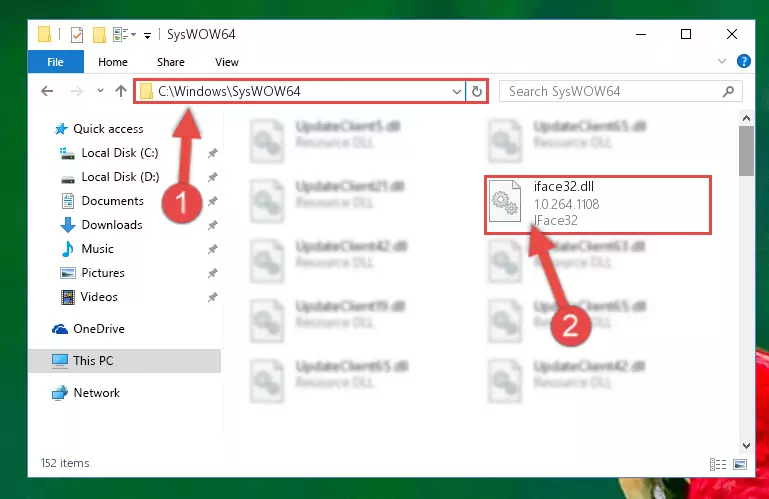Select This PC in the navigation pane
The width and height of the screenshot is (769, 499).
(x=125, y=361)
